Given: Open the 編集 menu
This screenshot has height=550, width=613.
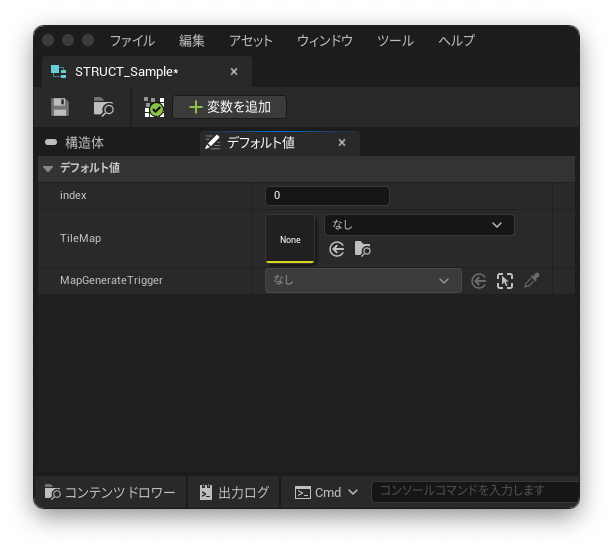Looking at the screenshot, I should pyautogui.click(x=192, y=41).
